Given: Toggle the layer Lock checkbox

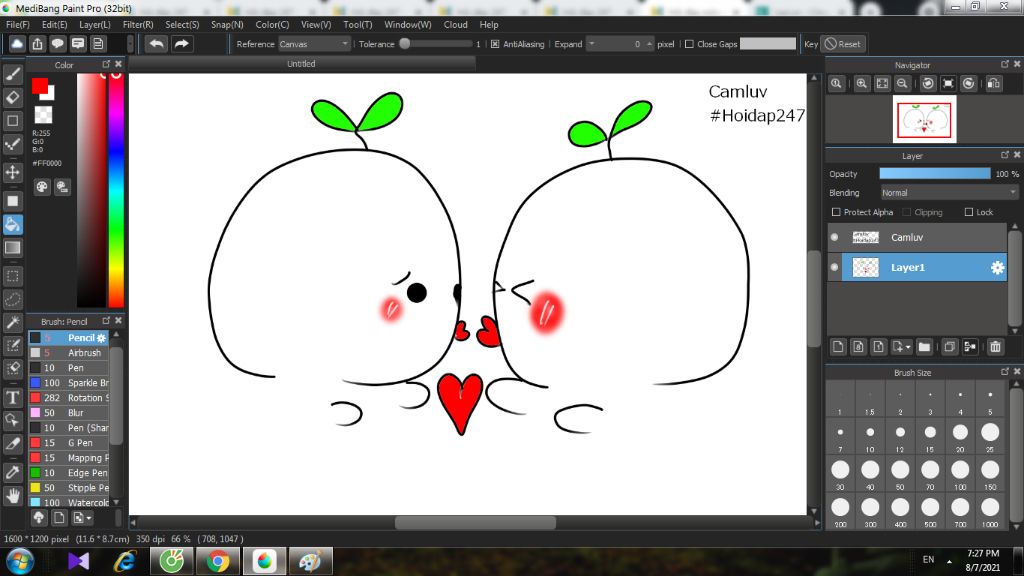Looking at the screenshot, I should 969,212.
